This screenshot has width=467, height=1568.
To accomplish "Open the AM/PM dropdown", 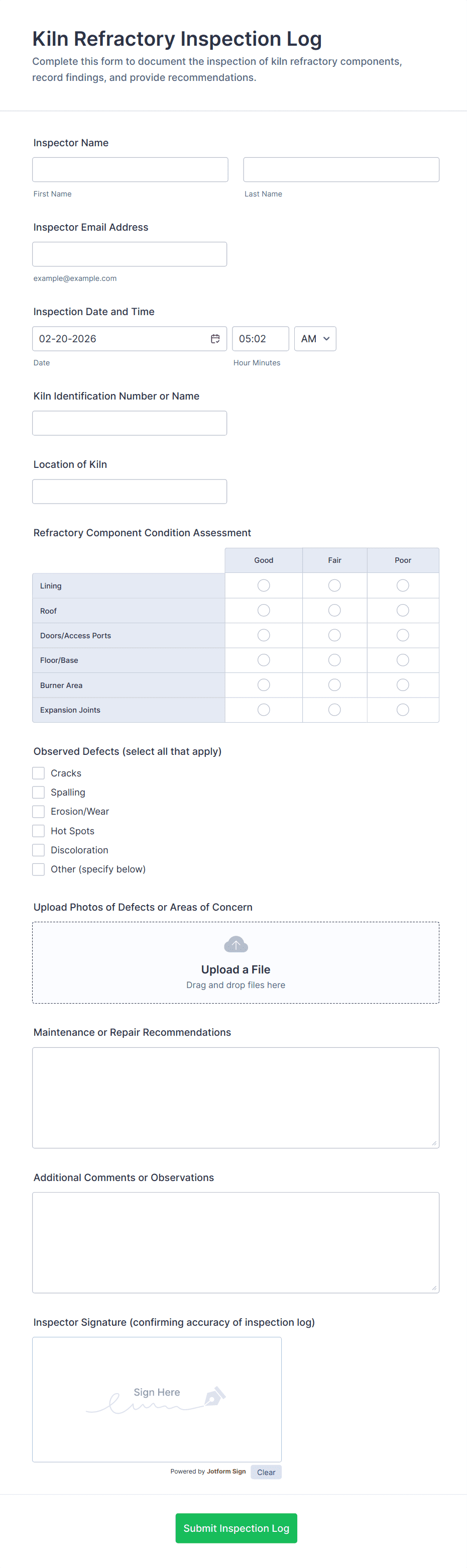I will [315, 339].
